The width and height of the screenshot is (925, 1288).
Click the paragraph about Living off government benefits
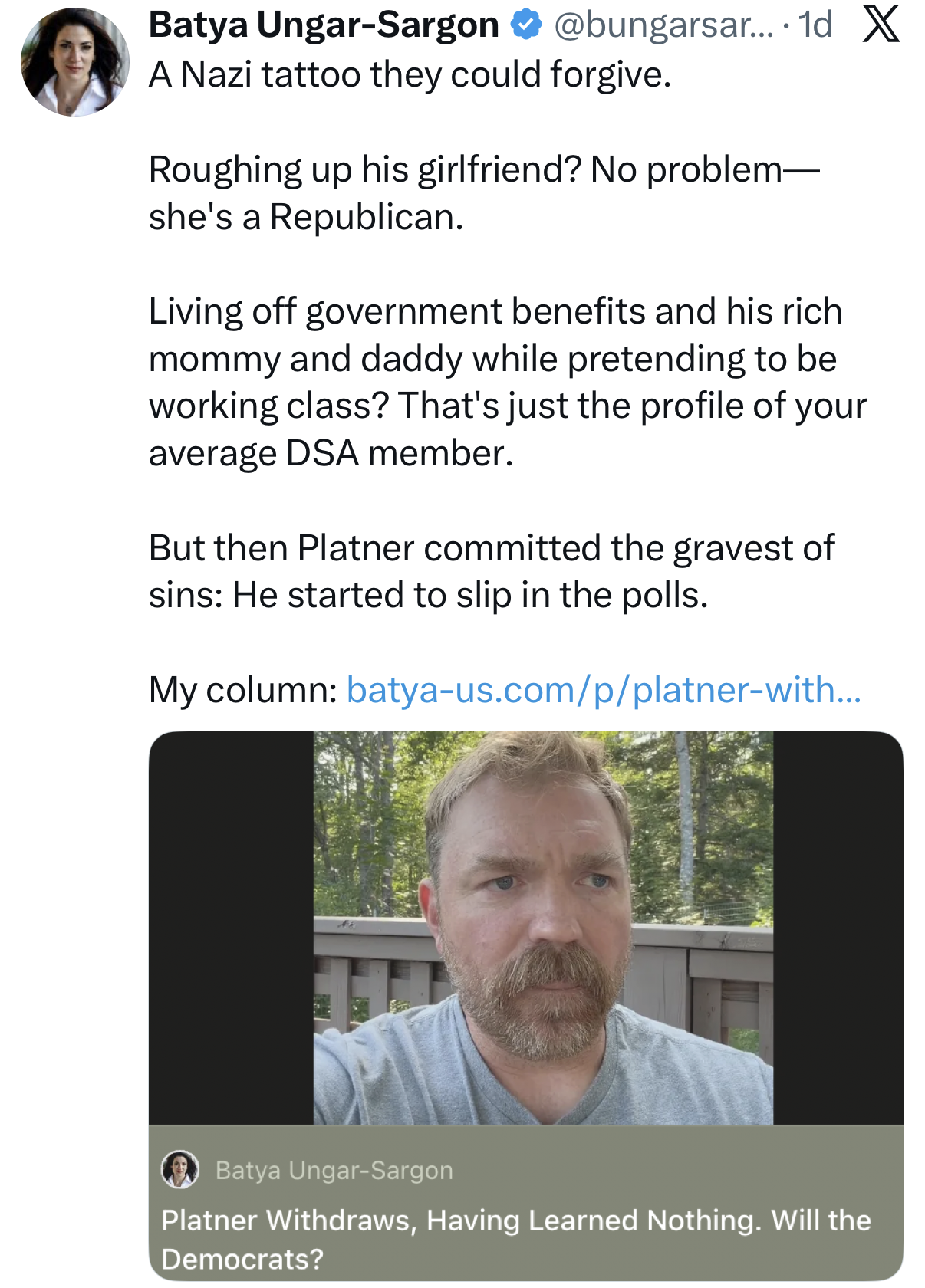[x=508, y=382]
